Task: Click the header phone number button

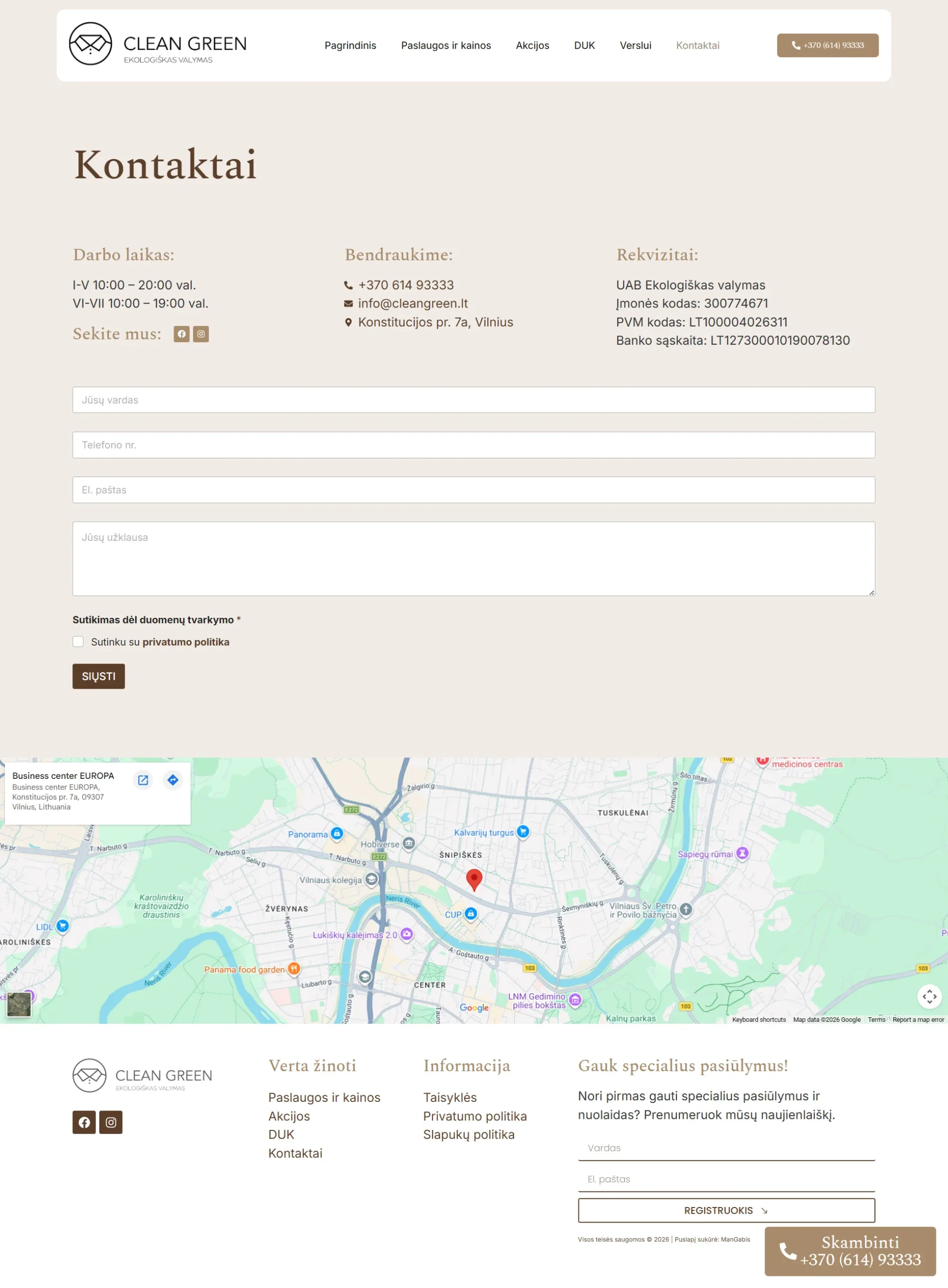Action: [827, 45]
